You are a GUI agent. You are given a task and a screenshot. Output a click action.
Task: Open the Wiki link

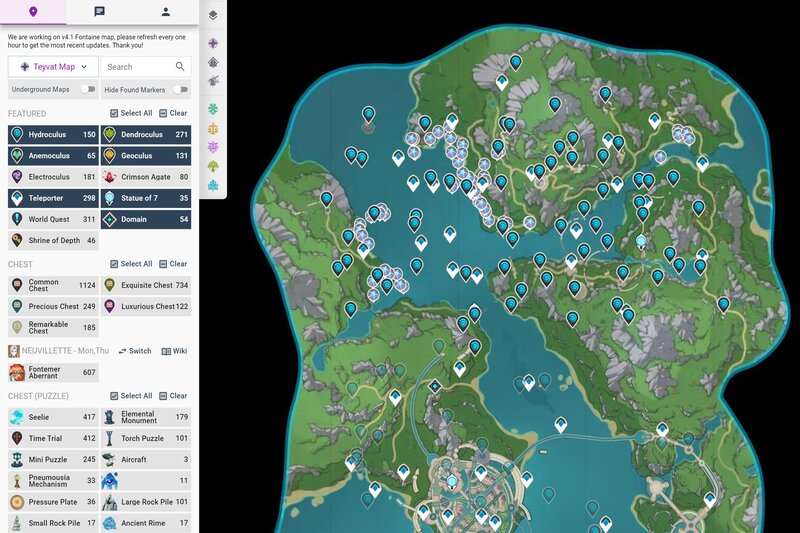(175, 351)
